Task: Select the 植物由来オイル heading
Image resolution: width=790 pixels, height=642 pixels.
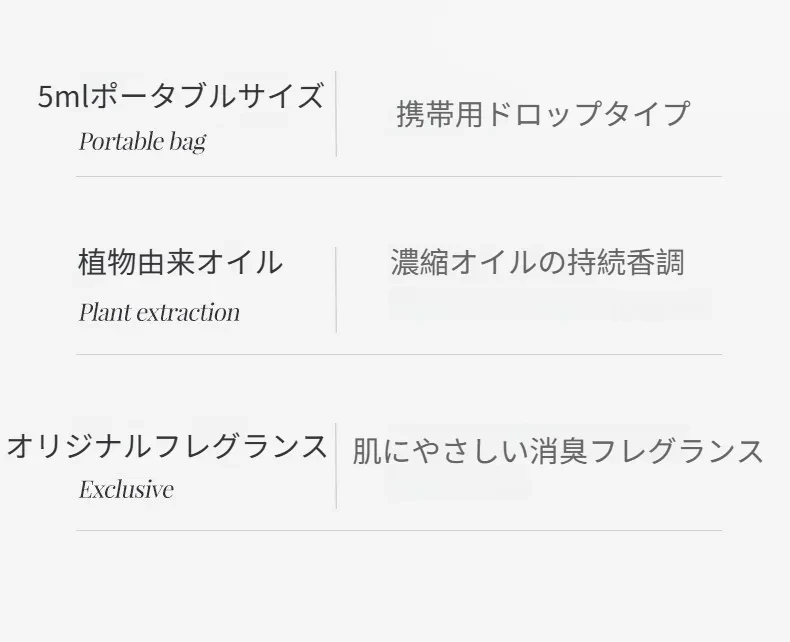Action: click(180, 262)
